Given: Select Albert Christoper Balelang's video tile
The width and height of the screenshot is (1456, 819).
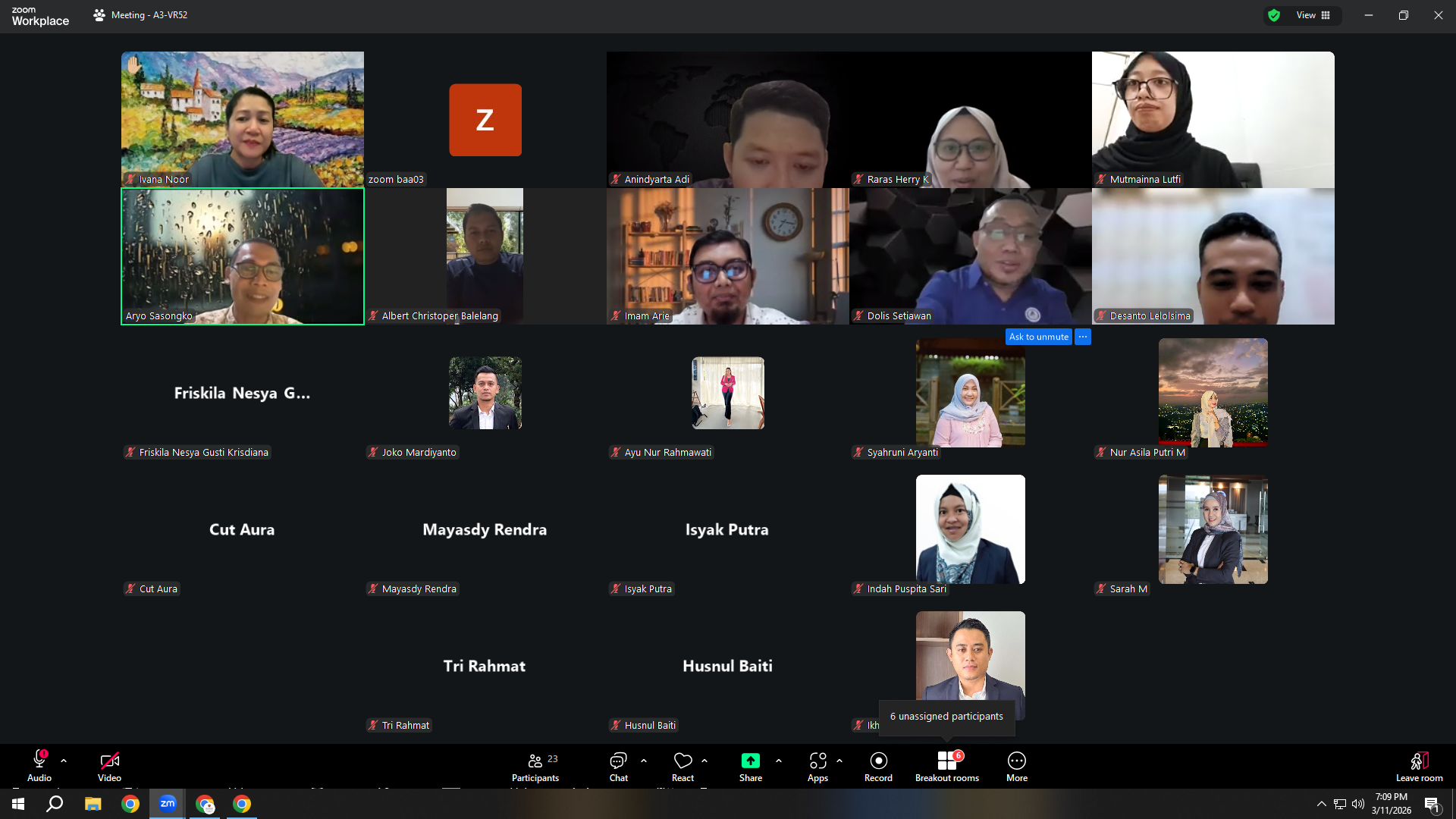Looking at the screenshot, I should coord(485,256).
